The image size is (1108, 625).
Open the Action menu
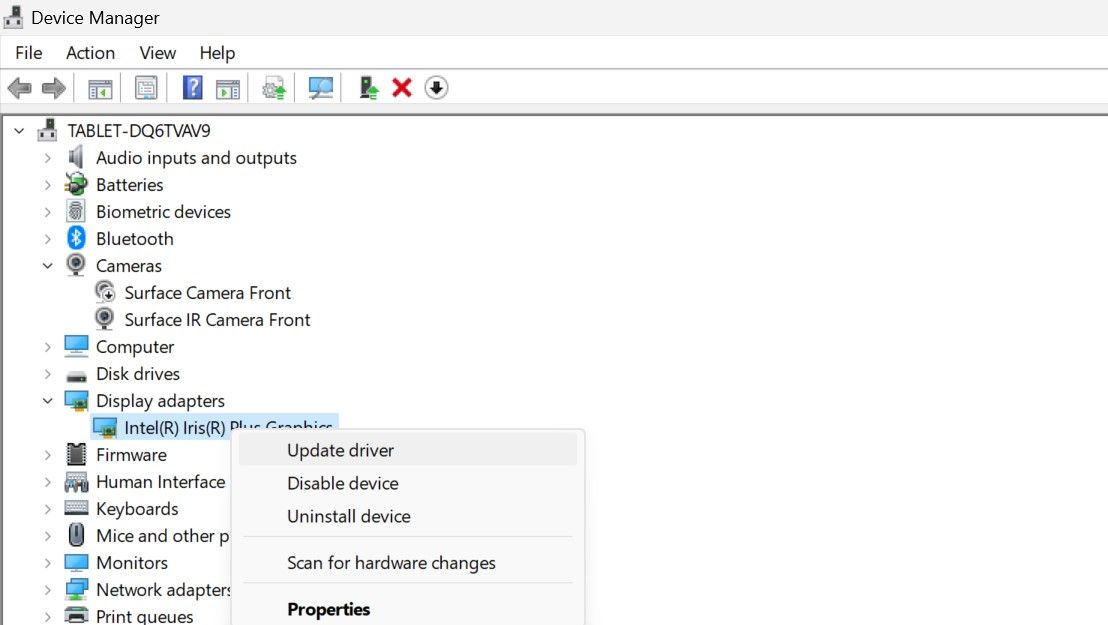90,53
